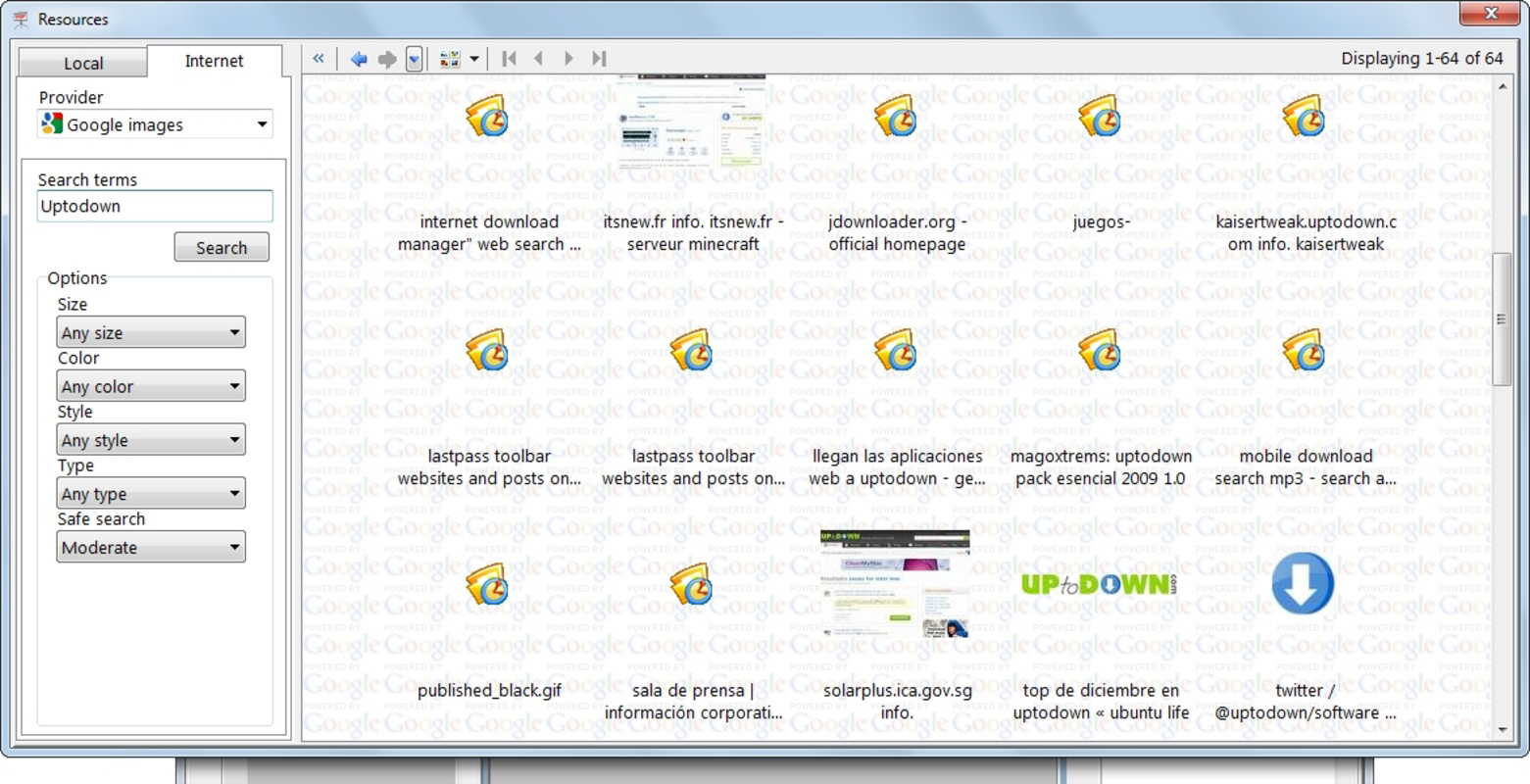Click the jdownloader.org official homepage caption
1530x784 pixels.
point(897,233)
